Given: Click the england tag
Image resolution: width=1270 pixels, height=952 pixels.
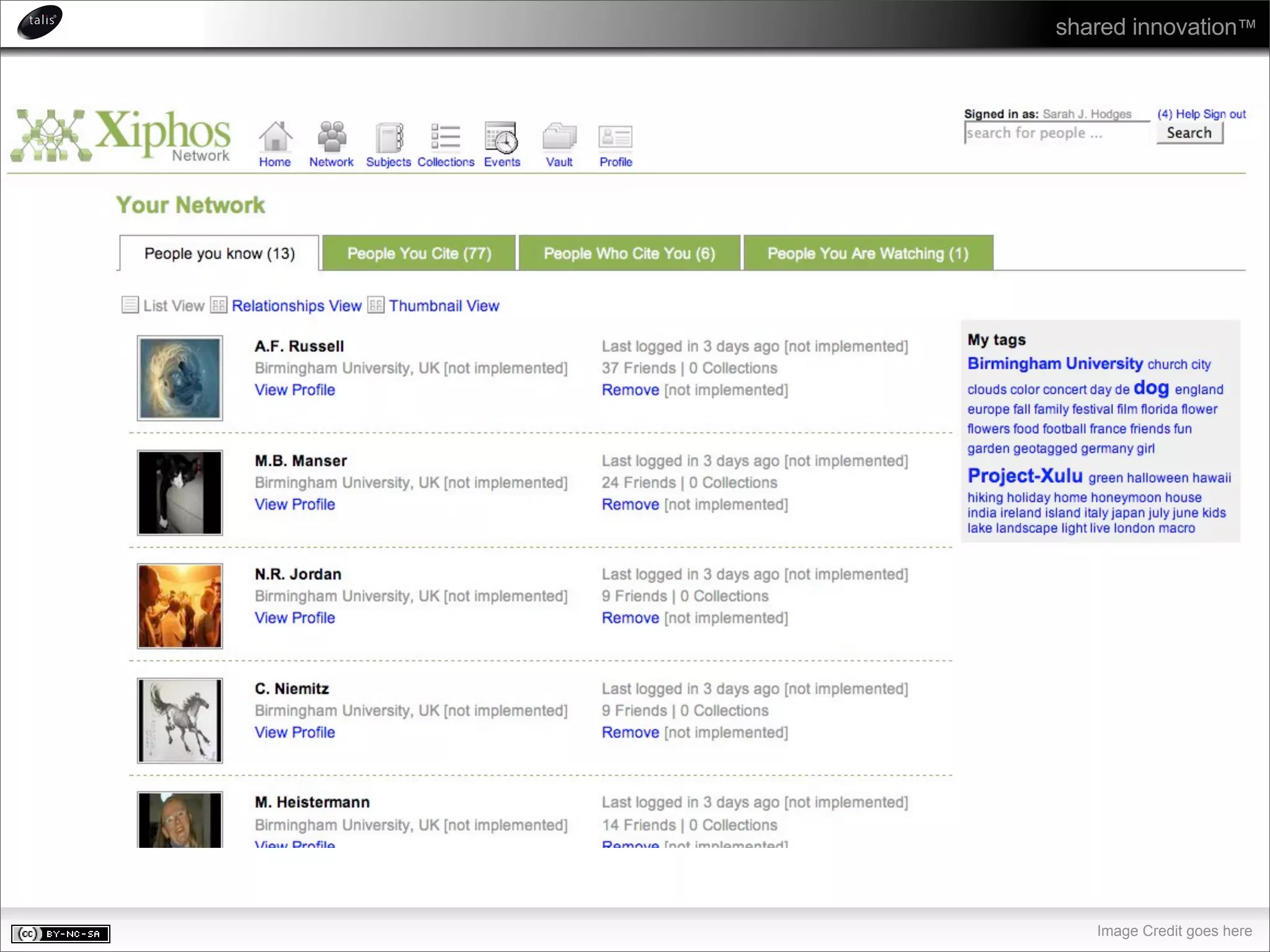Looking at the screenshot, I should click(x=1199, y=390).
